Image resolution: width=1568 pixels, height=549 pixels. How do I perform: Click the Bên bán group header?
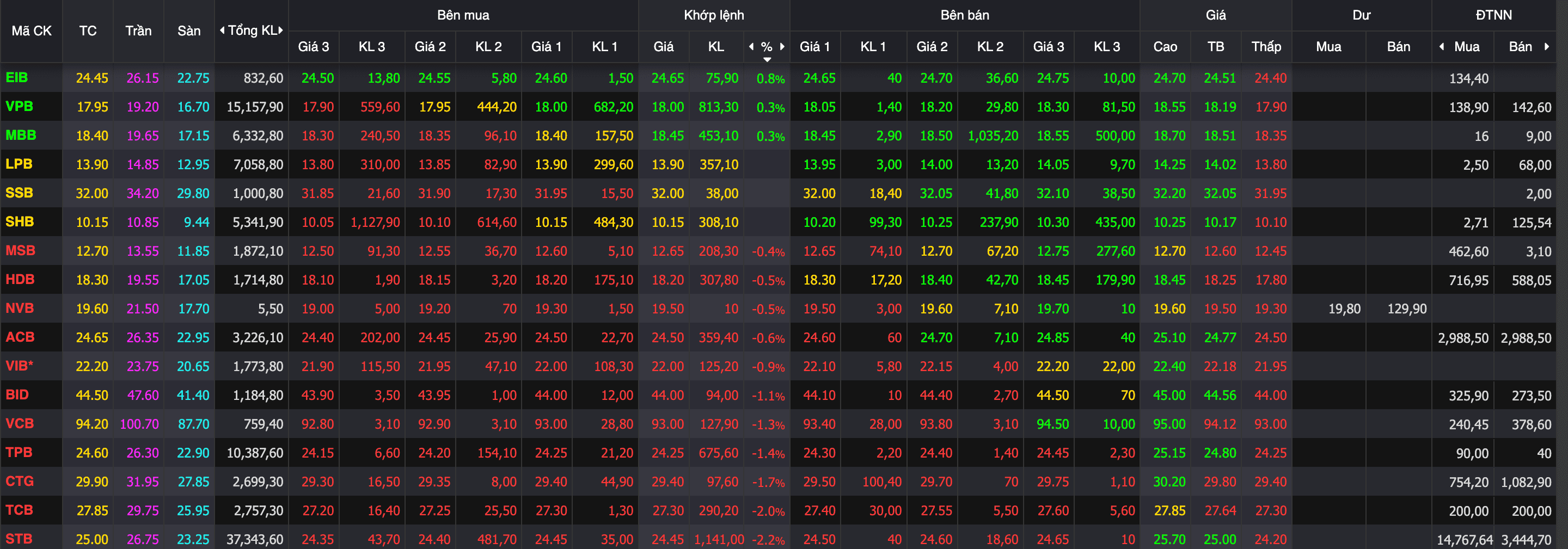(x=965, y=15)
